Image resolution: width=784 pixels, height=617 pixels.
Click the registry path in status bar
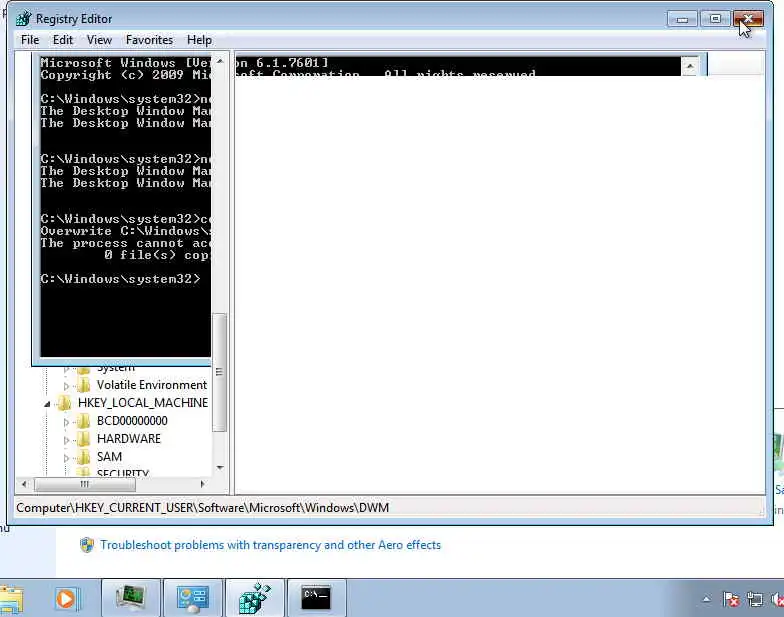tap(202, 508)
